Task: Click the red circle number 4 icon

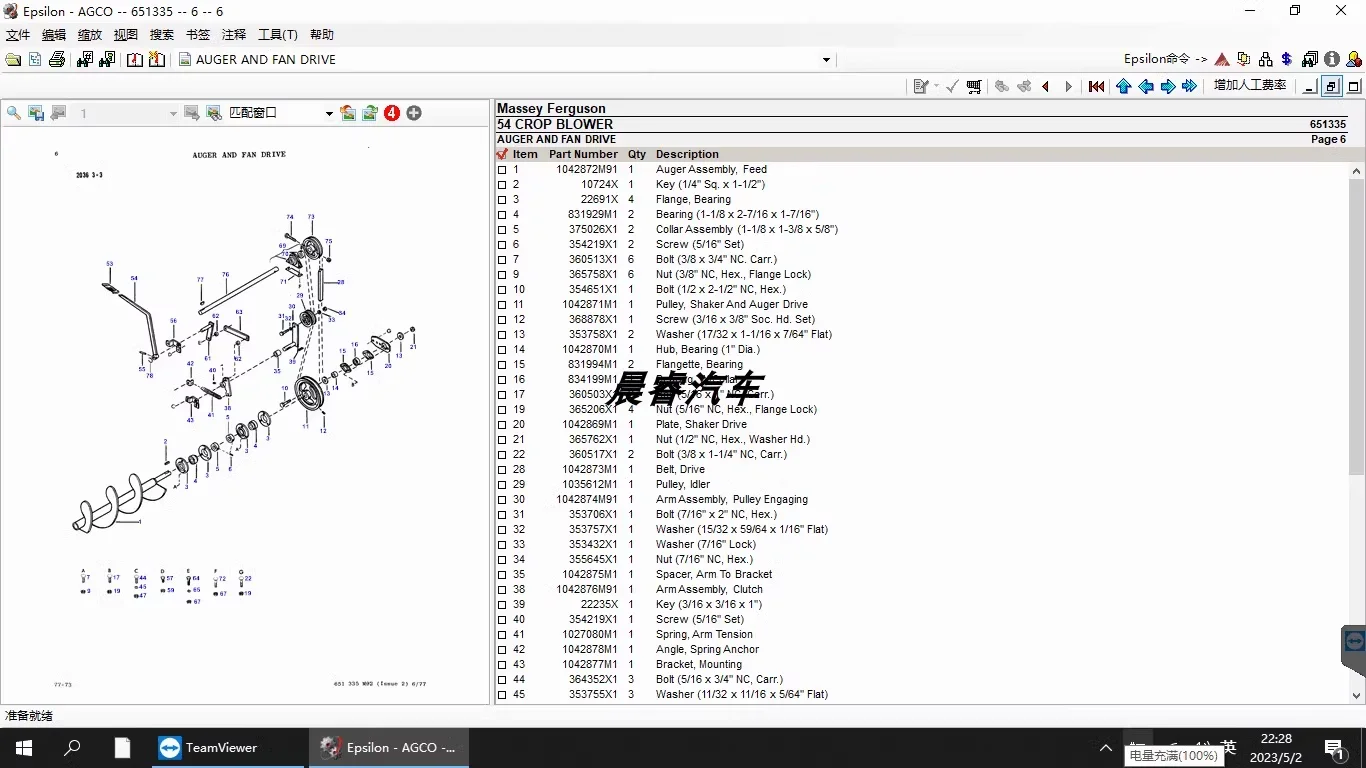Action: 392,113
